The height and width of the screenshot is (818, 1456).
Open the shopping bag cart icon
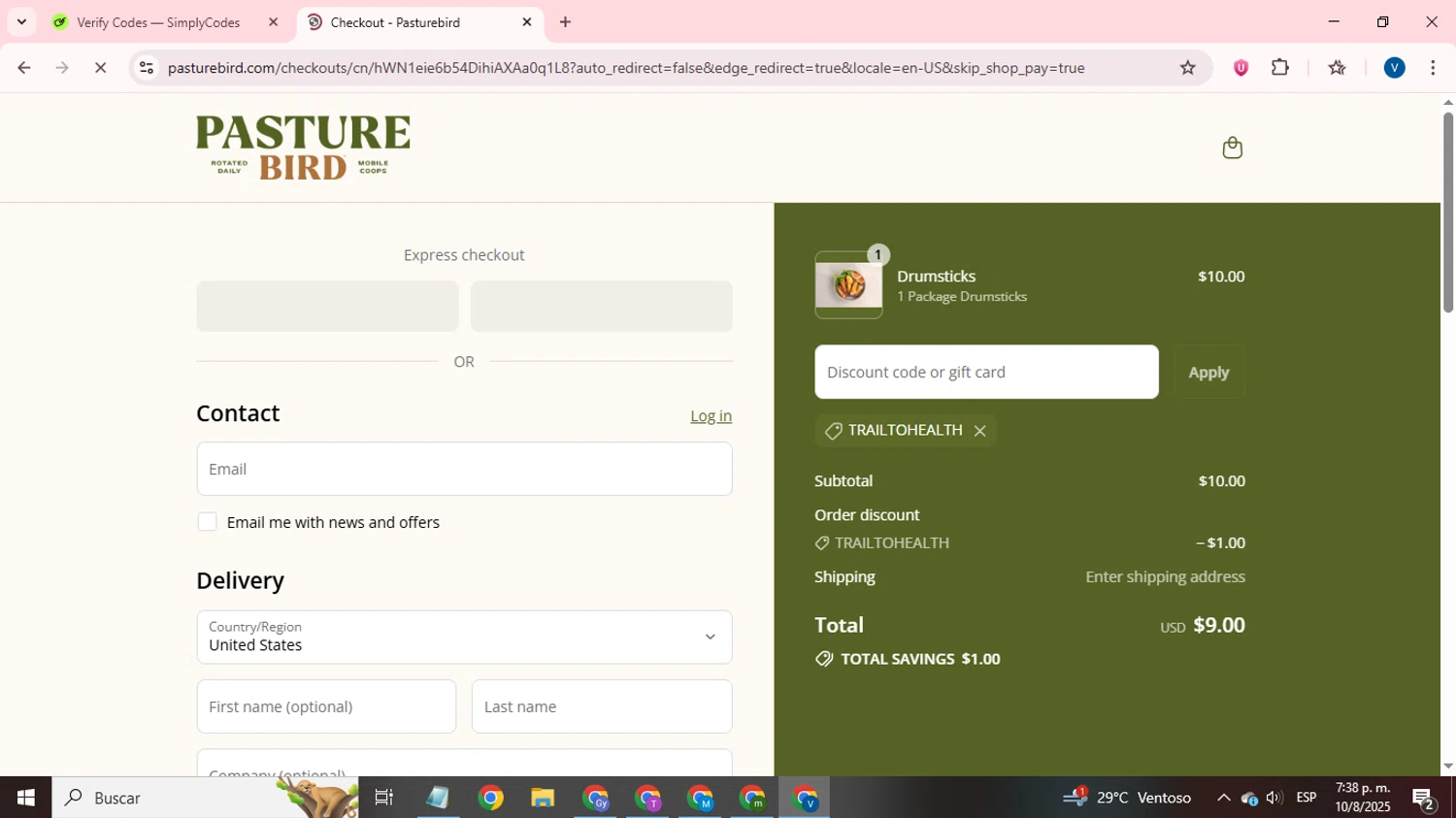1232,147
